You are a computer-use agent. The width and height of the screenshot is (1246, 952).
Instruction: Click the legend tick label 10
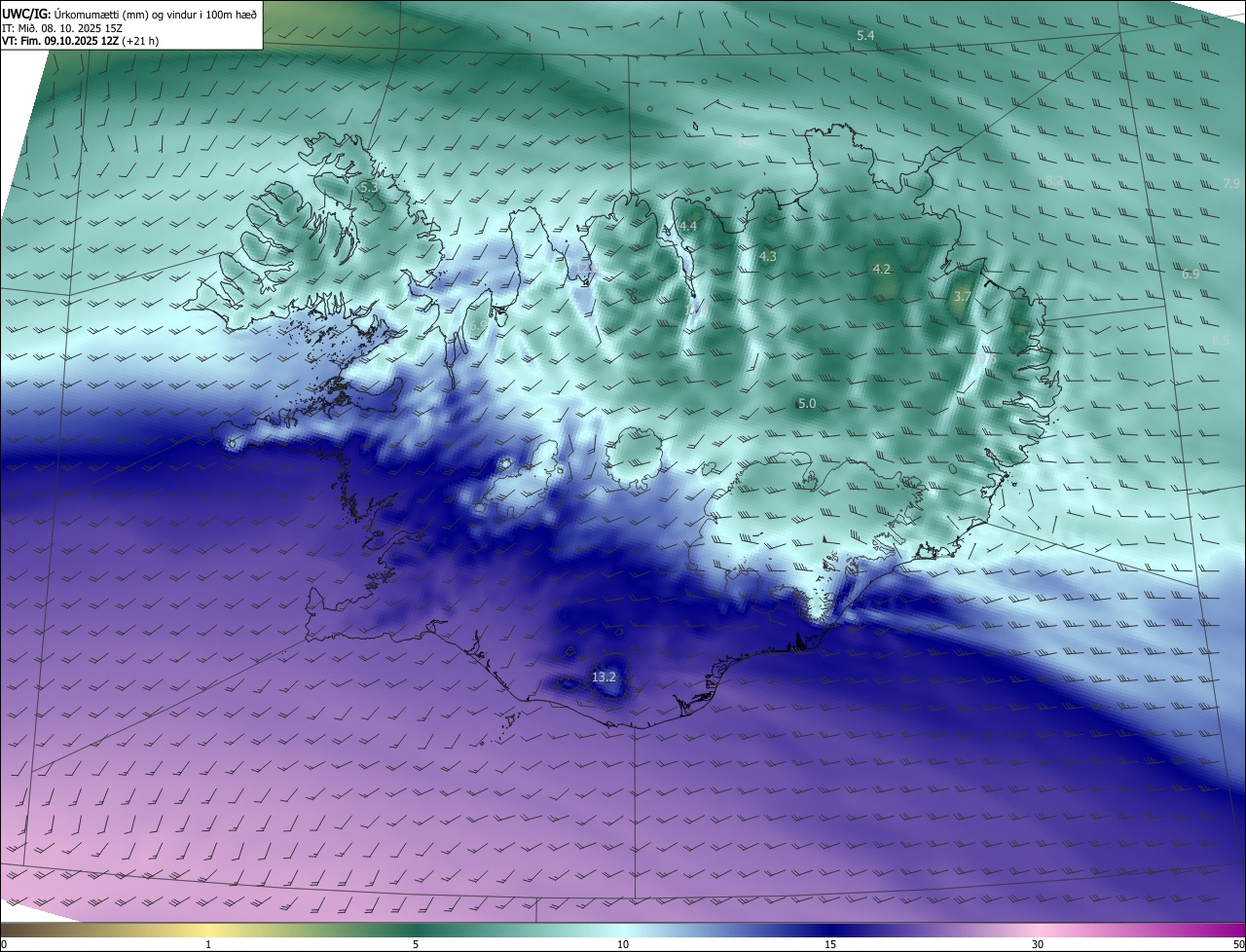point(623,945)
